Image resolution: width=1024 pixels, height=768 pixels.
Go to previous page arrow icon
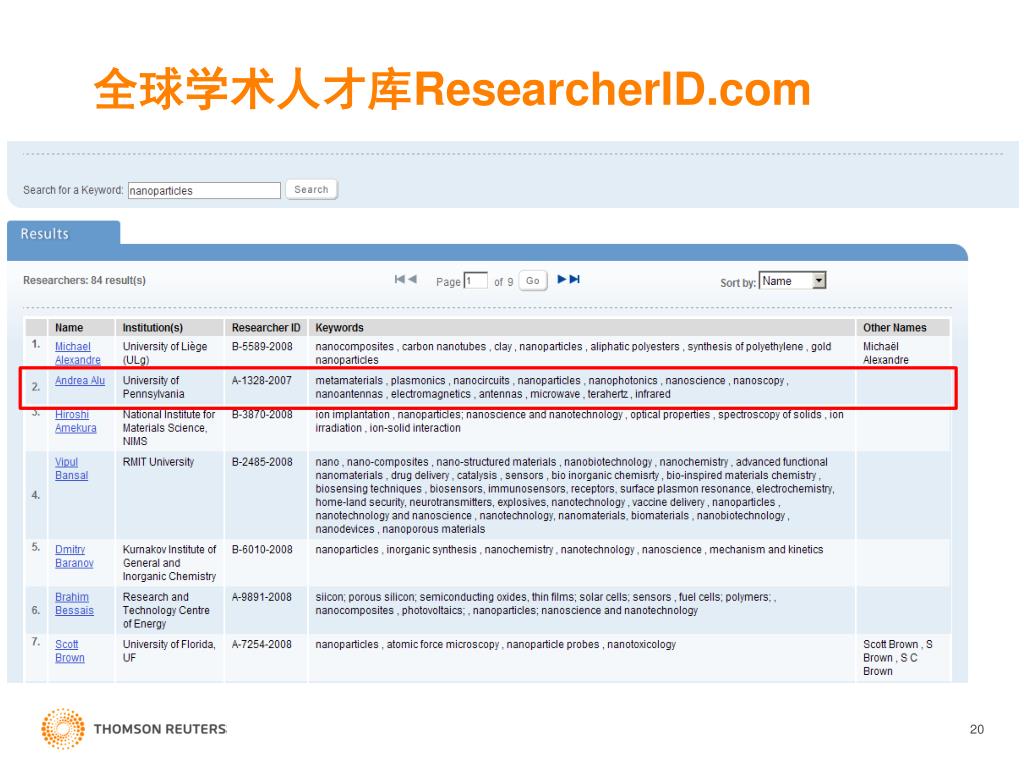(412, 280)
